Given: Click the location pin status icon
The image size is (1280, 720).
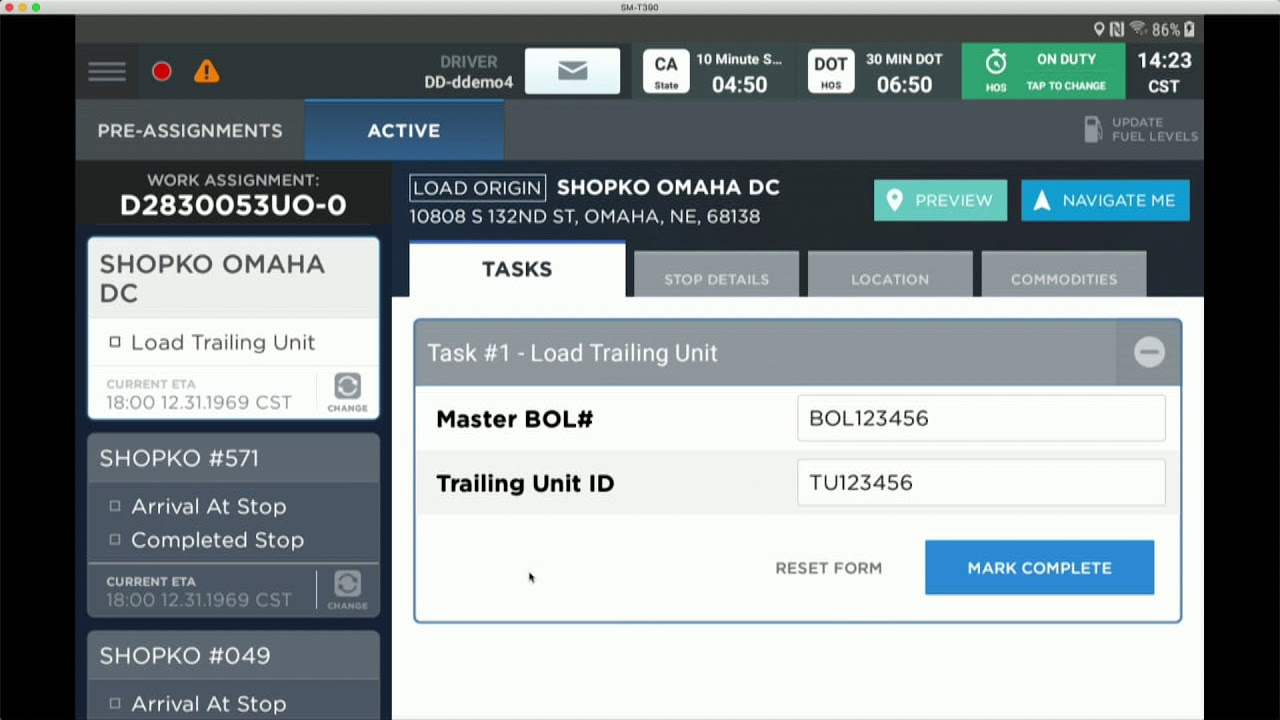Looking at the screenshot, I should pyautogui.click(x=1099, y=30).
